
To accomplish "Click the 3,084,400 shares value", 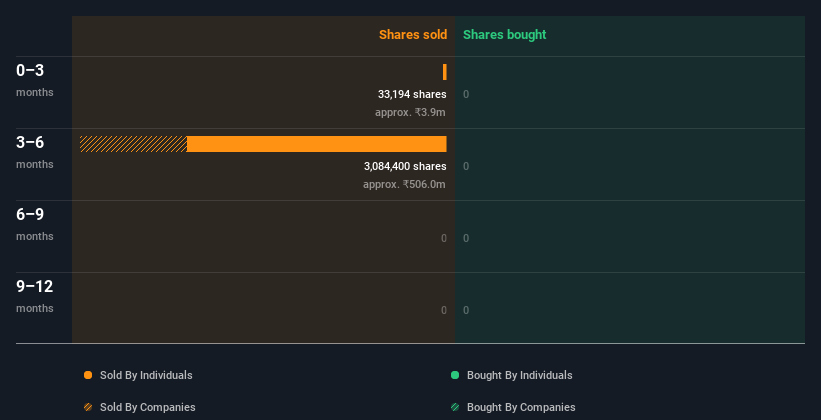I will 405,166.
